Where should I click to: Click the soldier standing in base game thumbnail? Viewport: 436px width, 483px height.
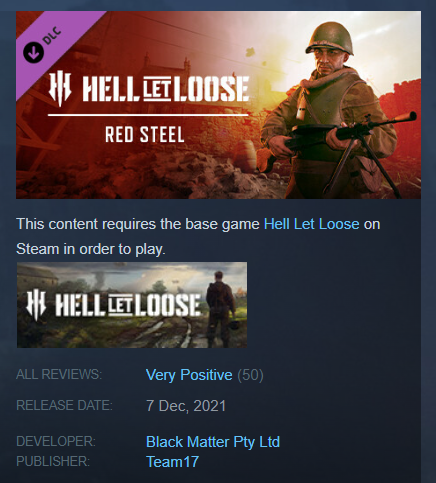(x=220, y=309)
